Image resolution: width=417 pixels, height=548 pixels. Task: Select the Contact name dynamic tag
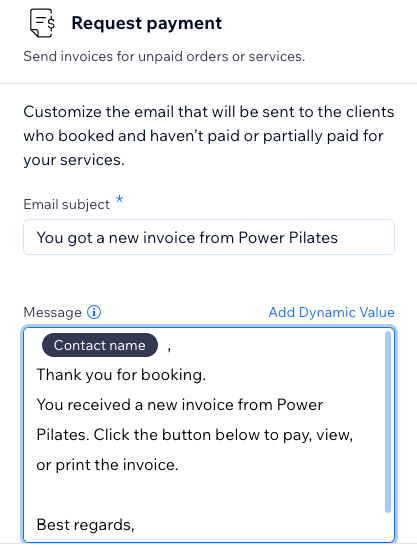100,345
